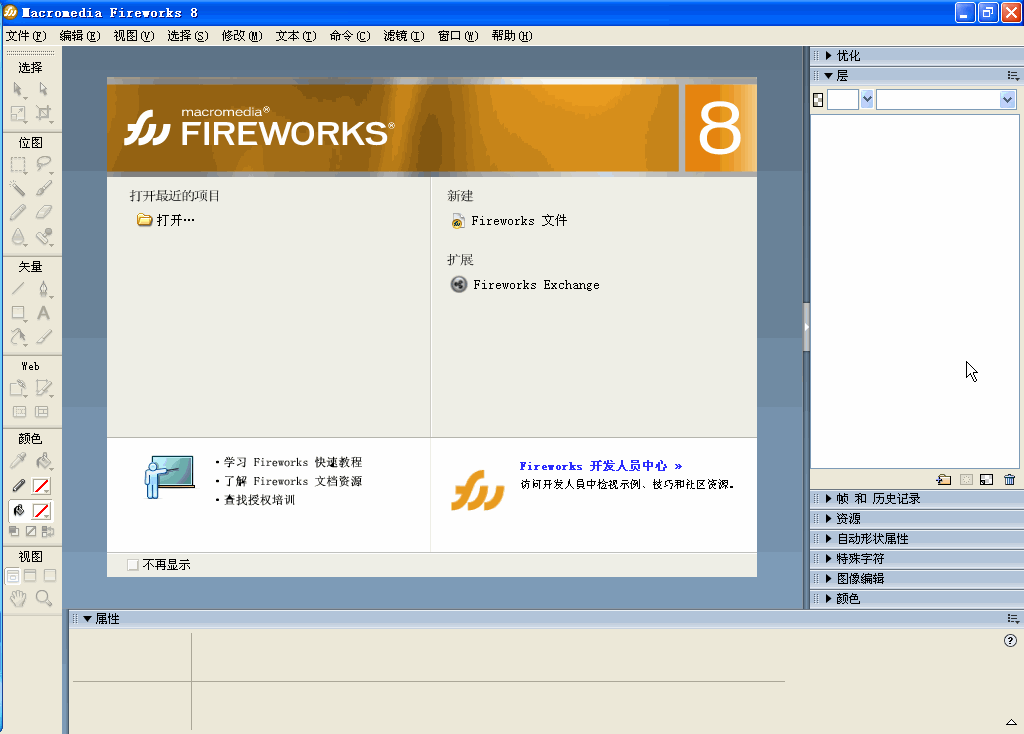Select the Paint Bucket tool

[43, 461]
